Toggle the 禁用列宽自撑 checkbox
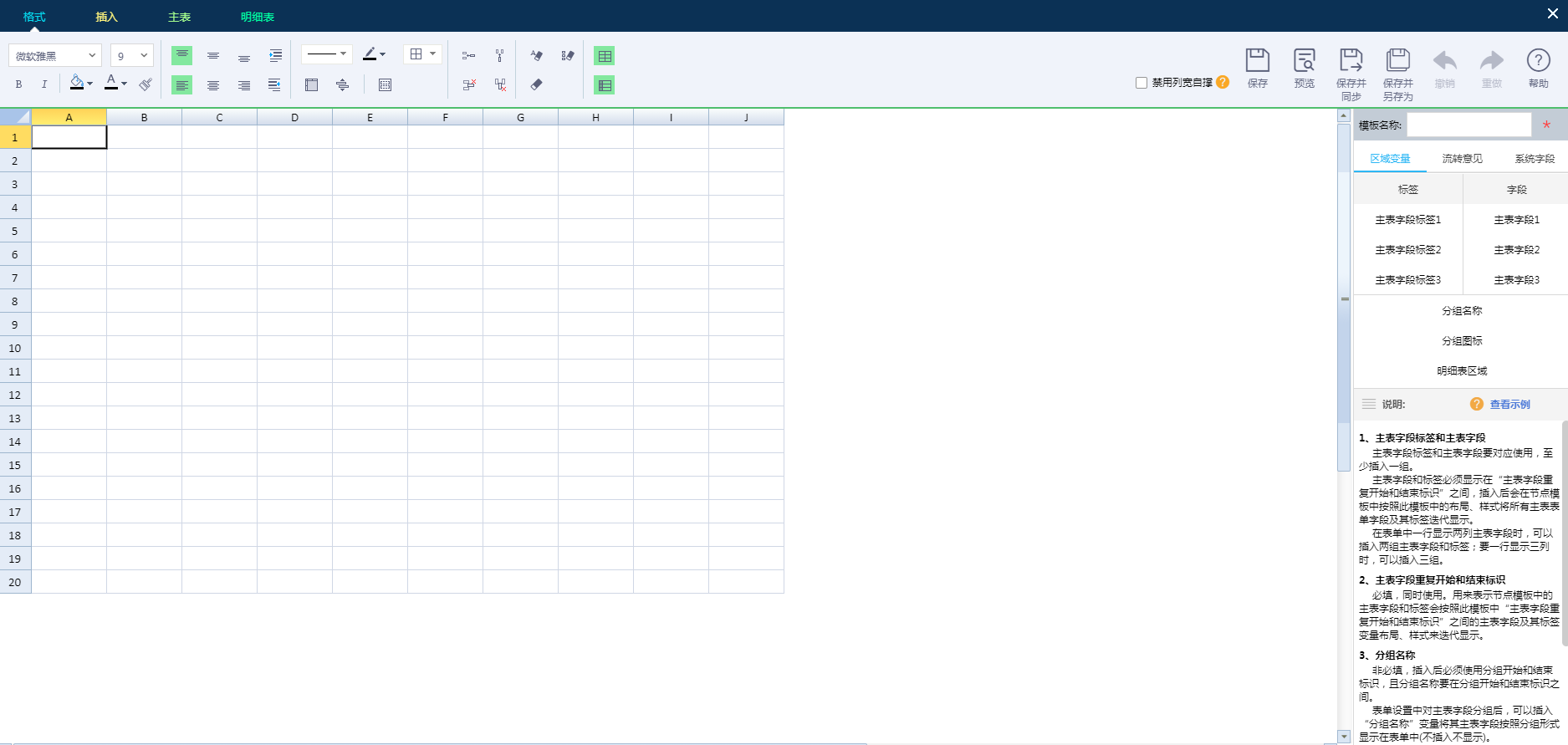Image resolution: width=1568 pixels, height=745 pixels. [x=1142, y=83]
